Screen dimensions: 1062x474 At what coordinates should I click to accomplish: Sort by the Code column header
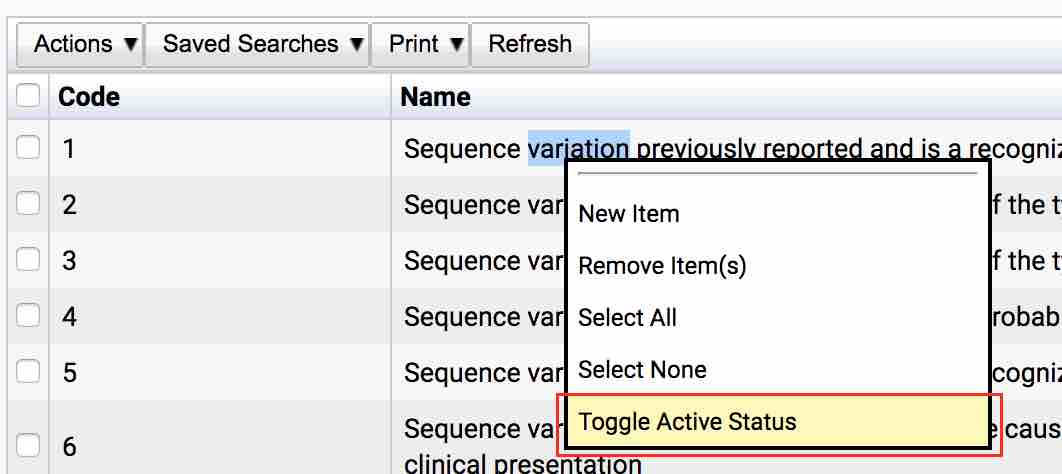89,97
